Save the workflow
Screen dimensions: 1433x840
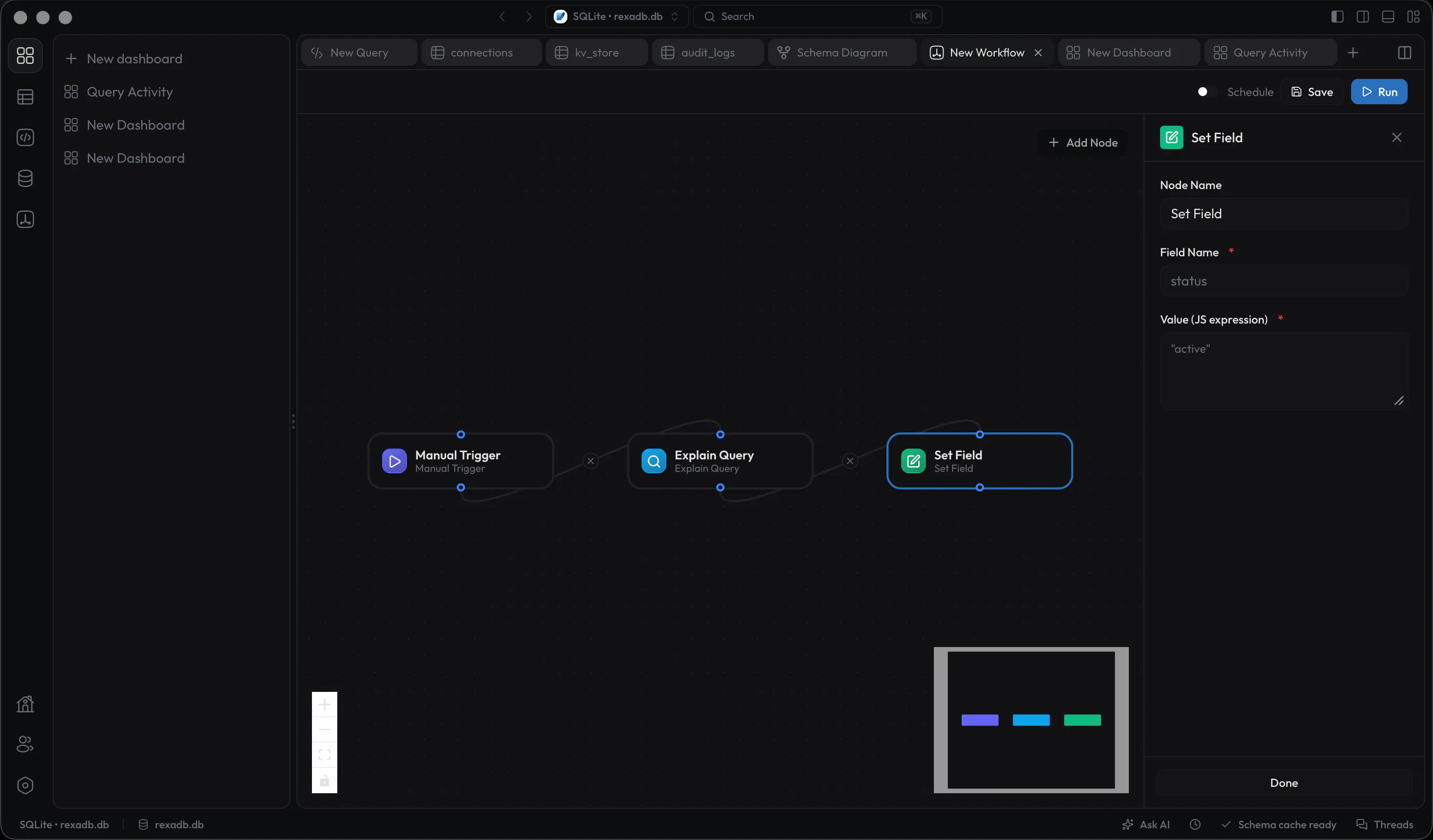pos(1312,92)
